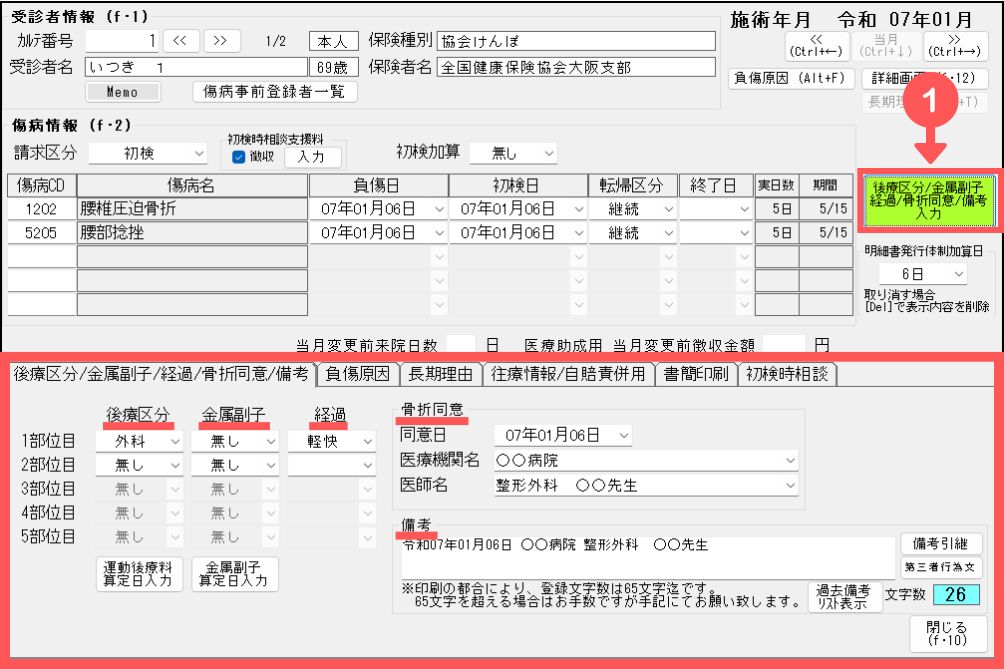Screen dimensions: 1004x669
Task: Click the 備考 text input field
Action: [x=645, y=557]
